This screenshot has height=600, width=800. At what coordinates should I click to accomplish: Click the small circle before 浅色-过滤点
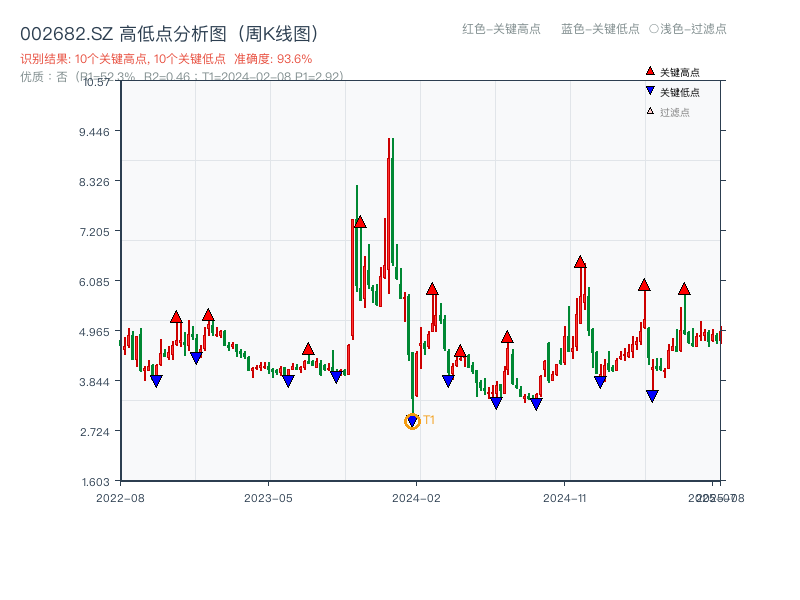[654, 29]
